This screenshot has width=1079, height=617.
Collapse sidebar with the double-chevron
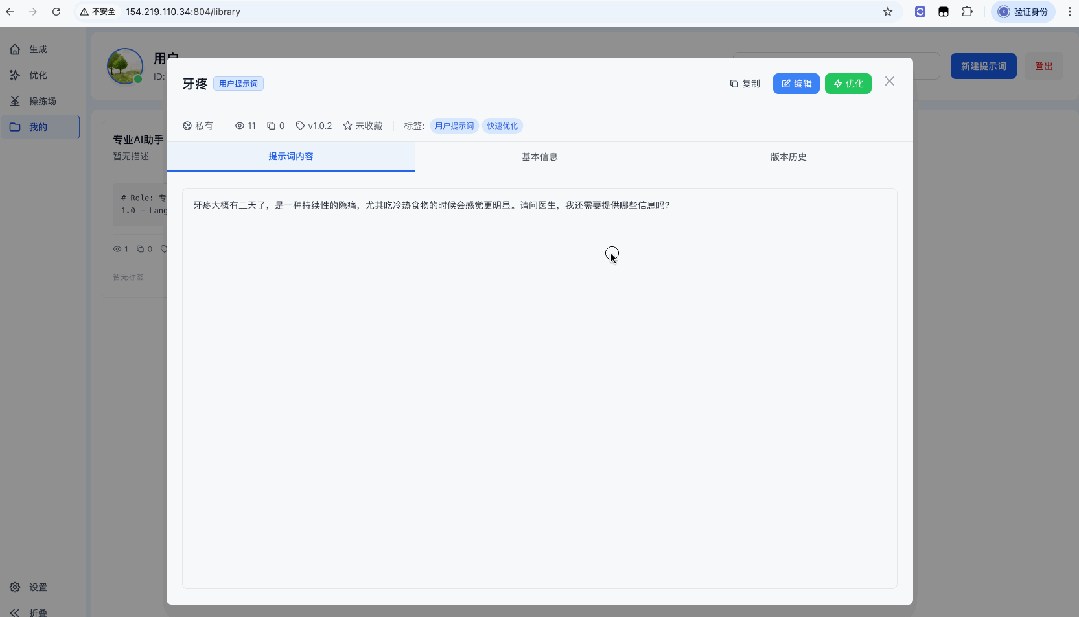(15, 612)
